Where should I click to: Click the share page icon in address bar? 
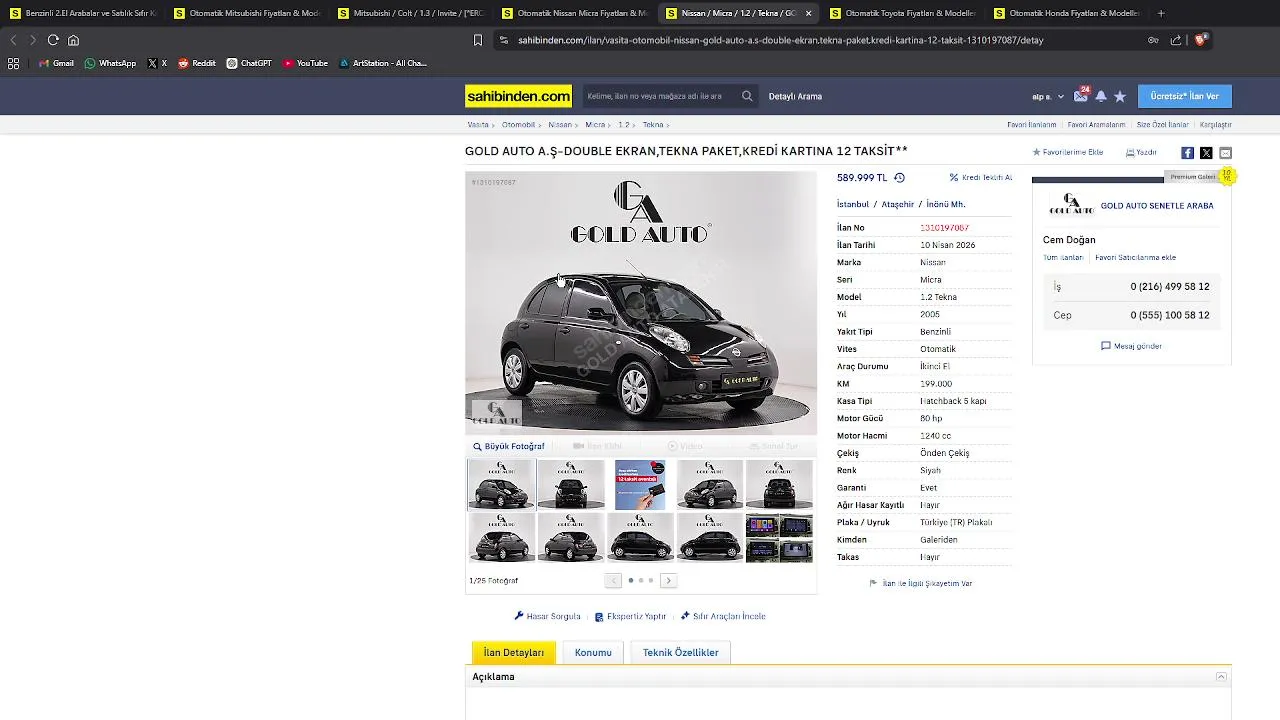pyautogui.click(x=1176, y=40)
